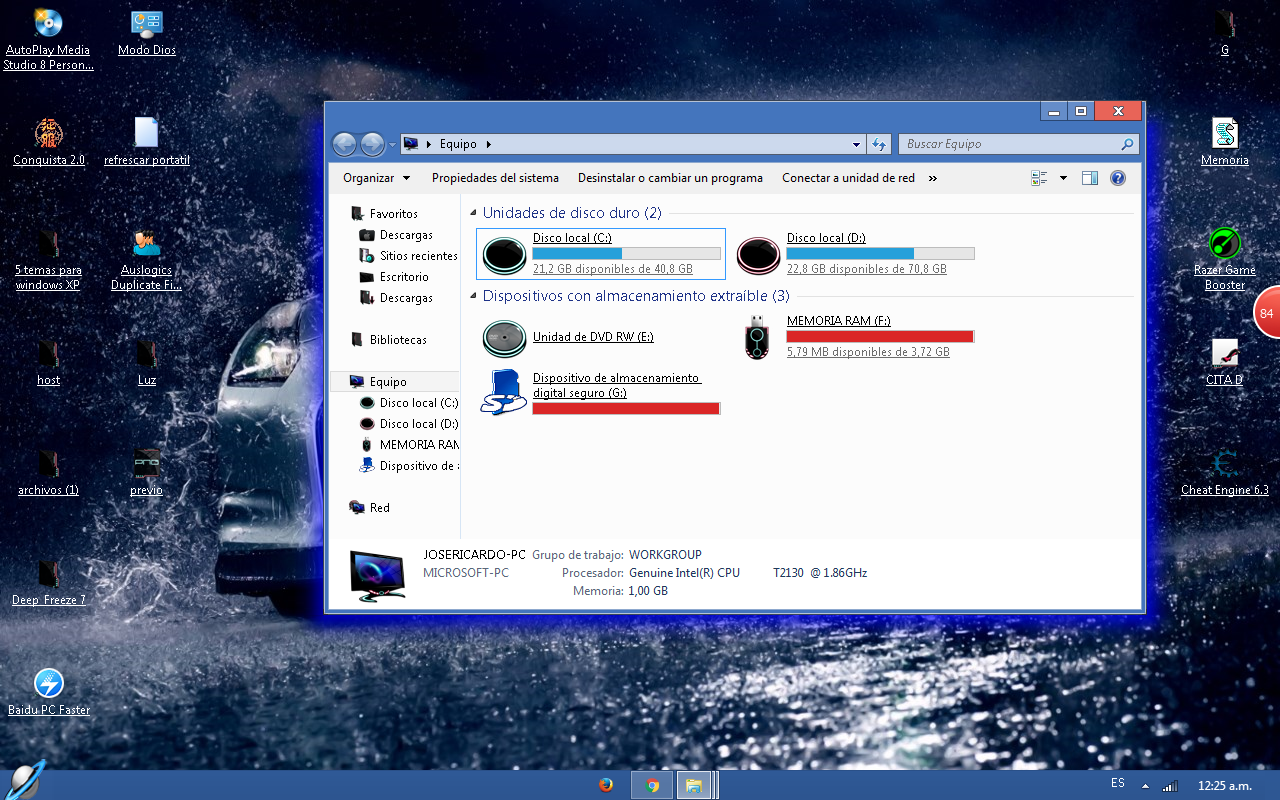The image size is (1280, 800).
Task: Select the Disco local (D:) drive icon
Action: click(x=758, y=254)
